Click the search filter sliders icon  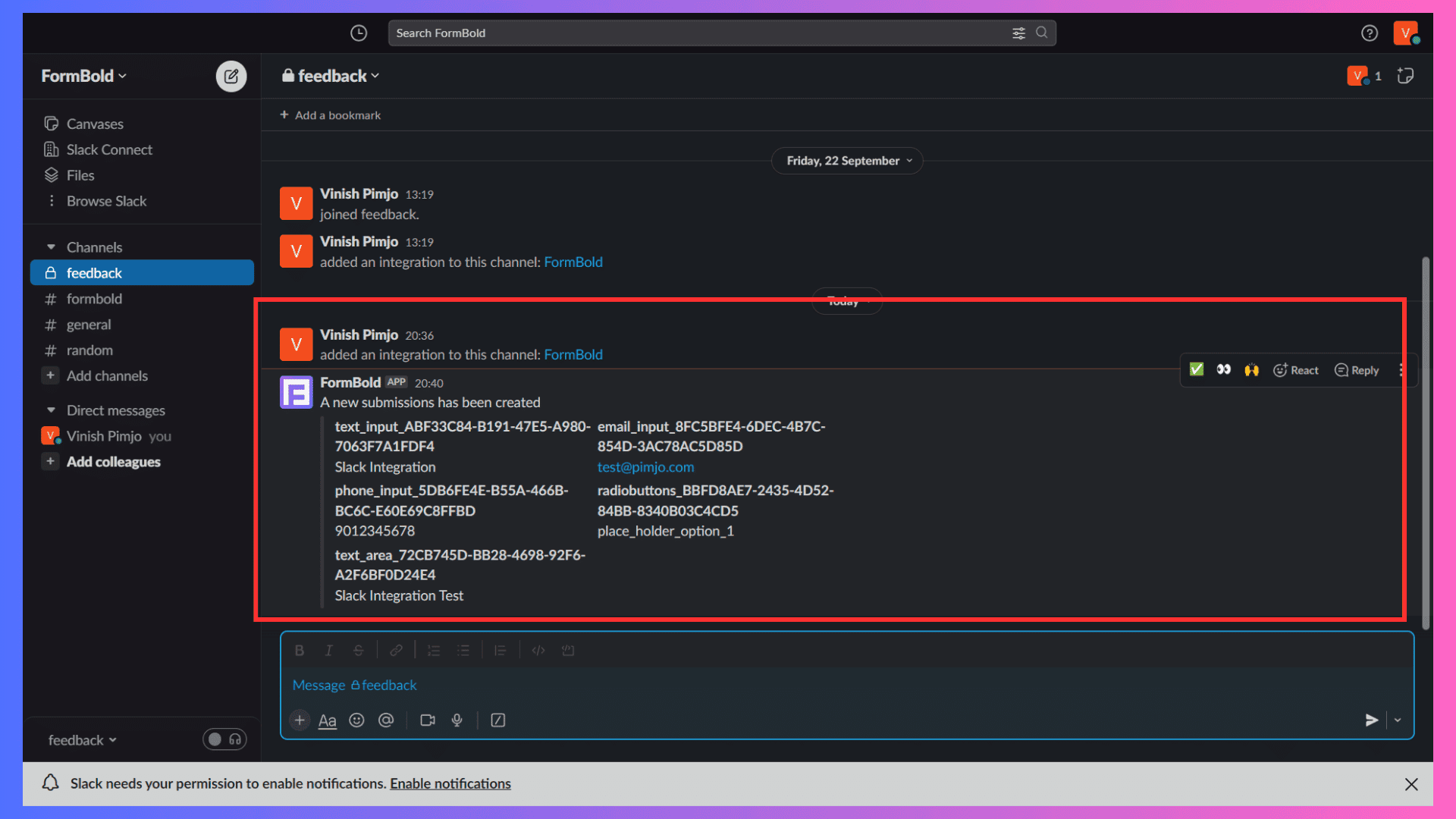pos(1018,33)
